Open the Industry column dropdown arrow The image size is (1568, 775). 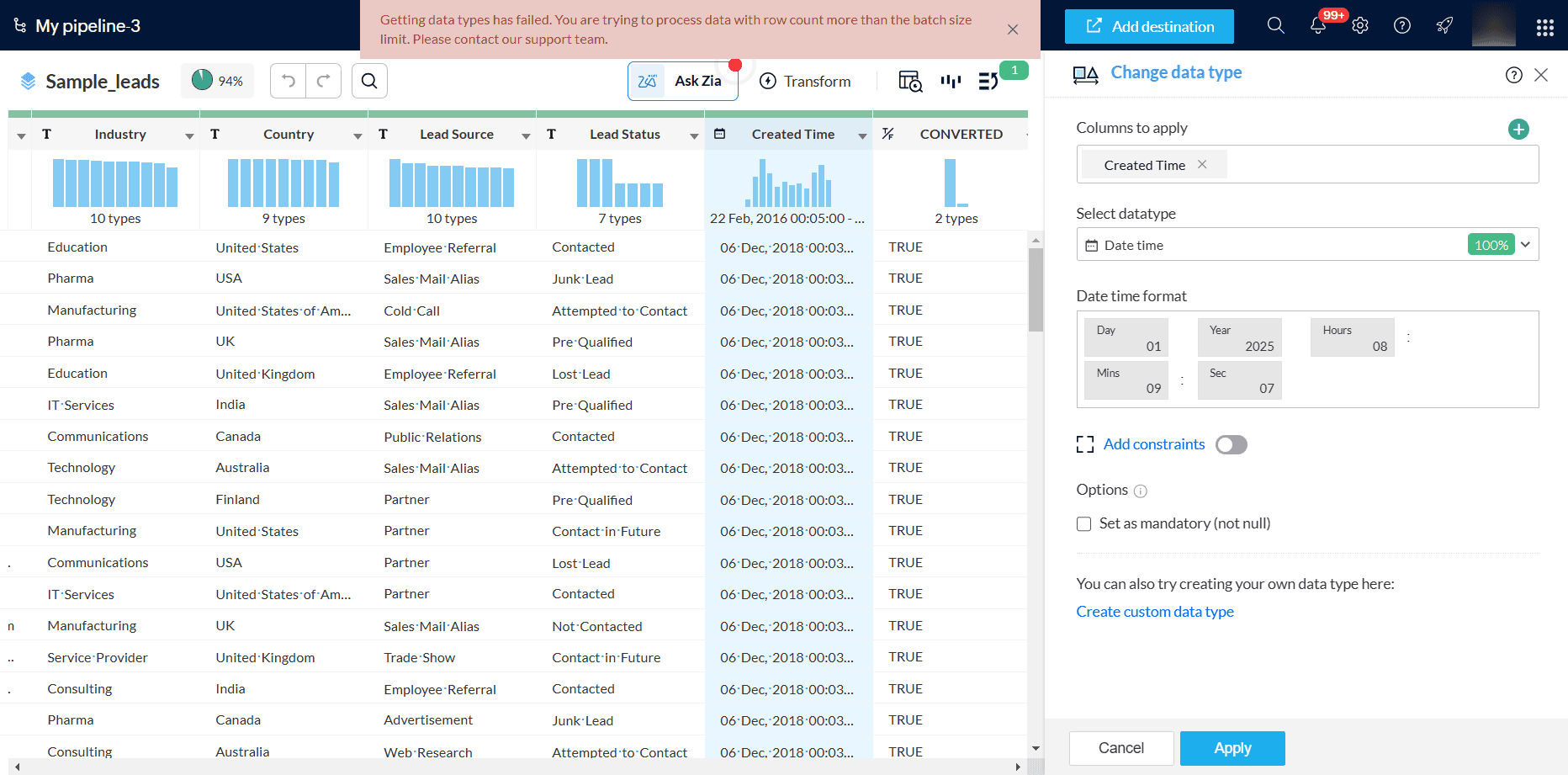coord(189,135)
